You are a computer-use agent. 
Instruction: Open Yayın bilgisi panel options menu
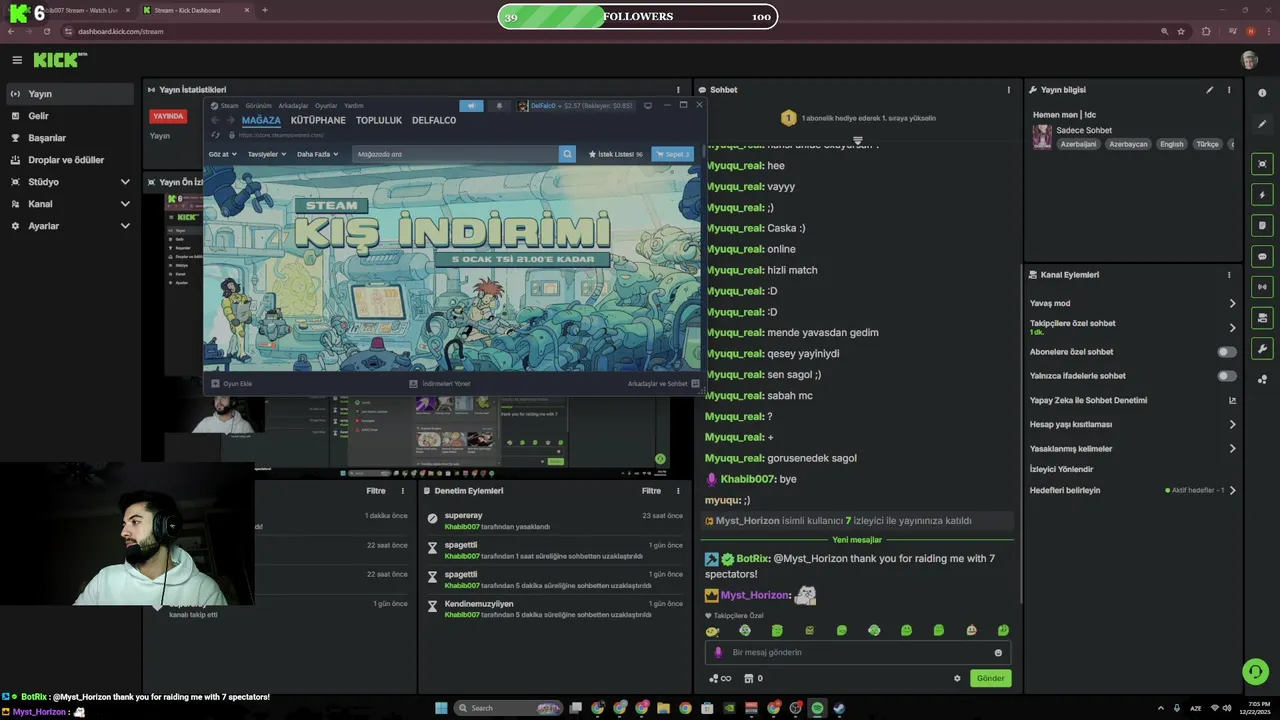coord(1229,90)
